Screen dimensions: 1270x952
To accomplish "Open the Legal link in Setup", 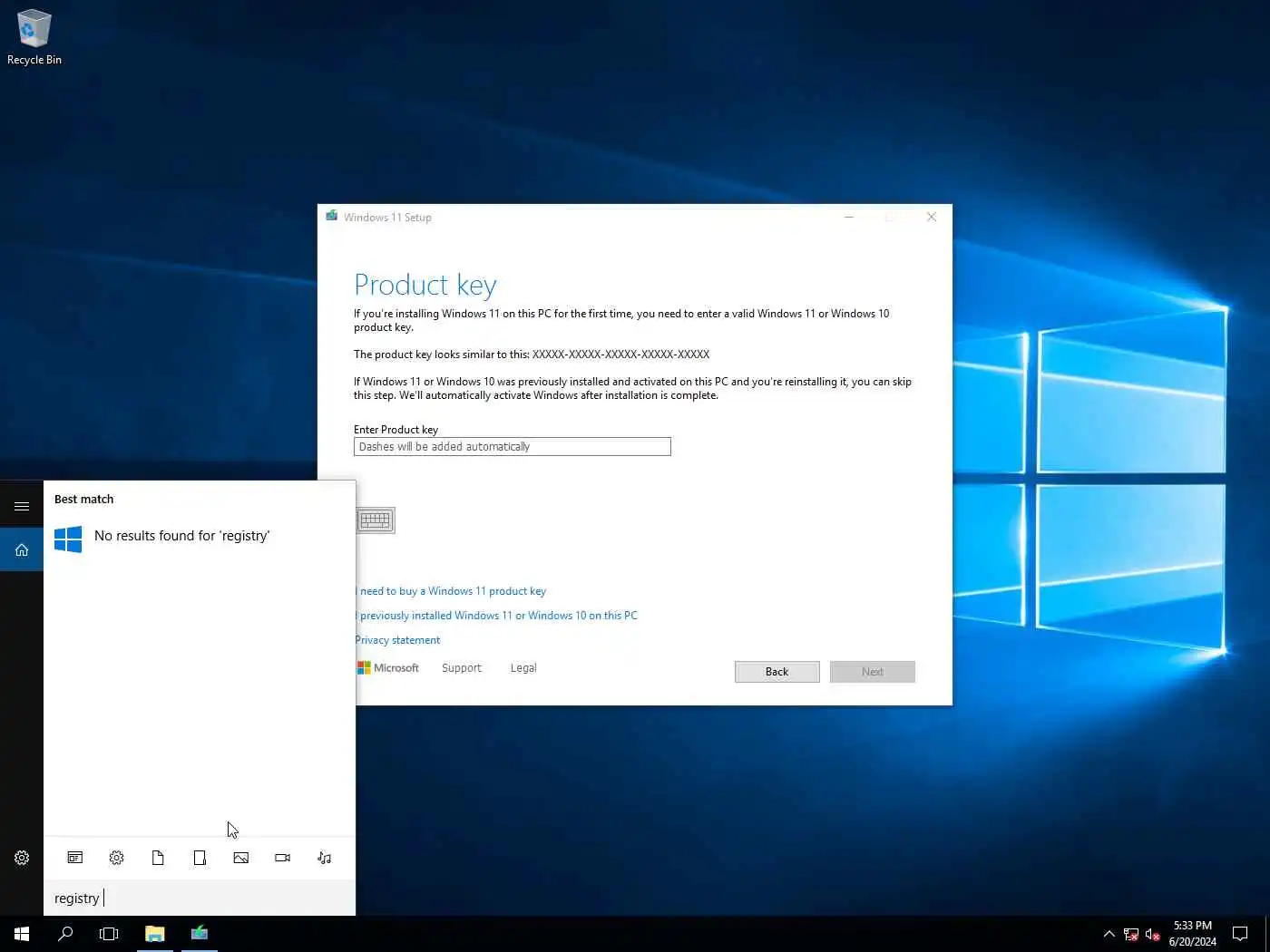I will tap(523, 668).
